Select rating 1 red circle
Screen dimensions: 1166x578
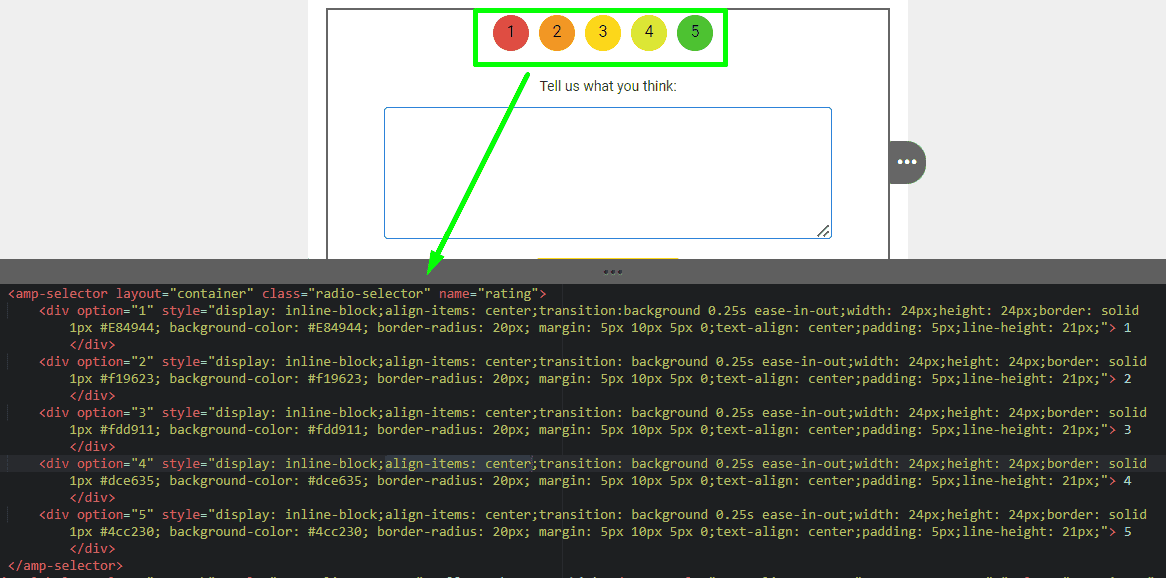click(511, 32)
